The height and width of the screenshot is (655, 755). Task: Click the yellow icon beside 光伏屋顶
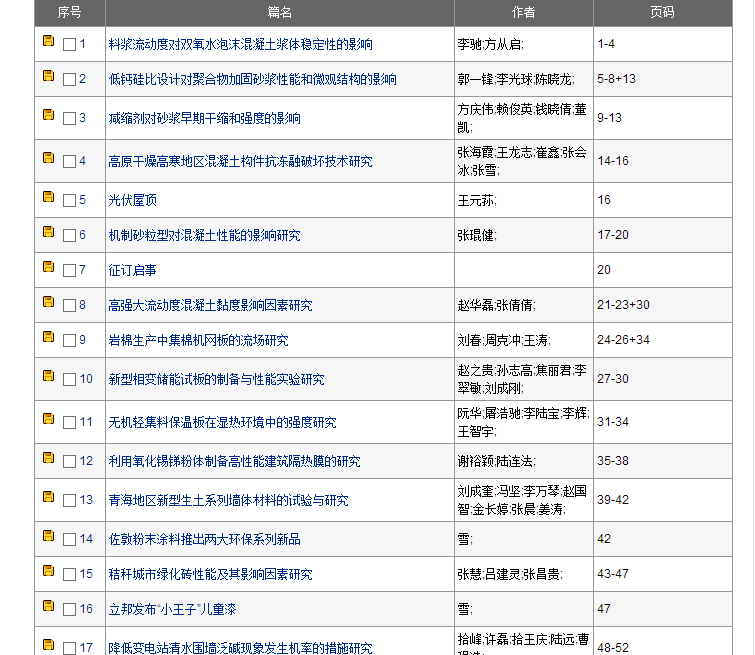pyautogui.click(x=48, y=198)
